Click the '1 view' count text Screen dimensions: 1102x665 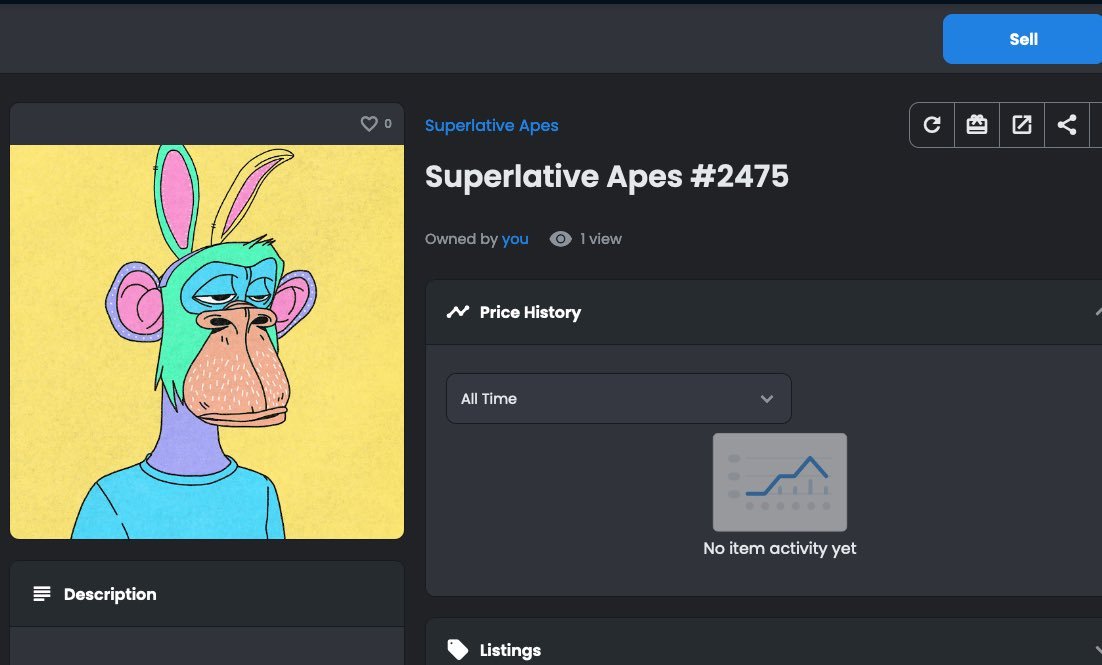(601, 239)
